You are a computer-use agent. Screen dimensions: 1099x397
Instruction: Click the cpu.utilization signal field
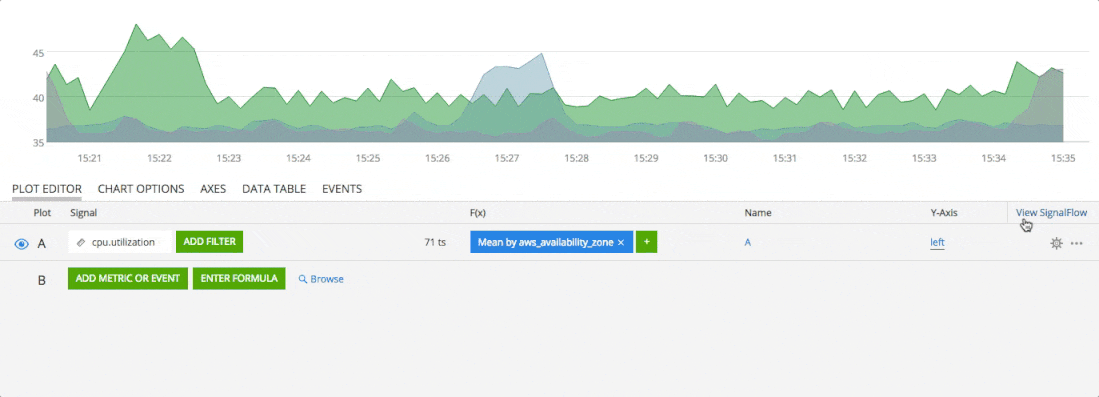click(120, 242)
